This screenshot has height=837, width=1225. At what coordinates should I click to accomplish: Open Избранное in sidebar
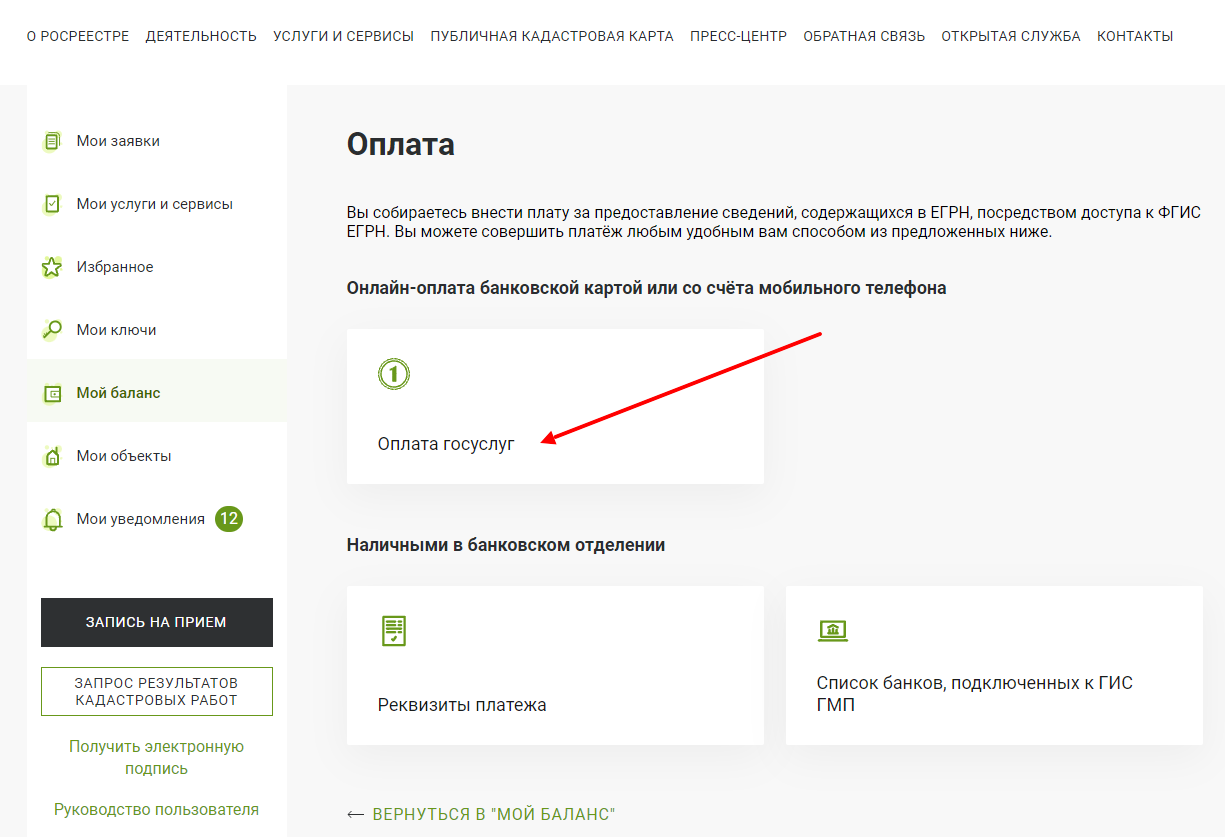tap(157, 267)
